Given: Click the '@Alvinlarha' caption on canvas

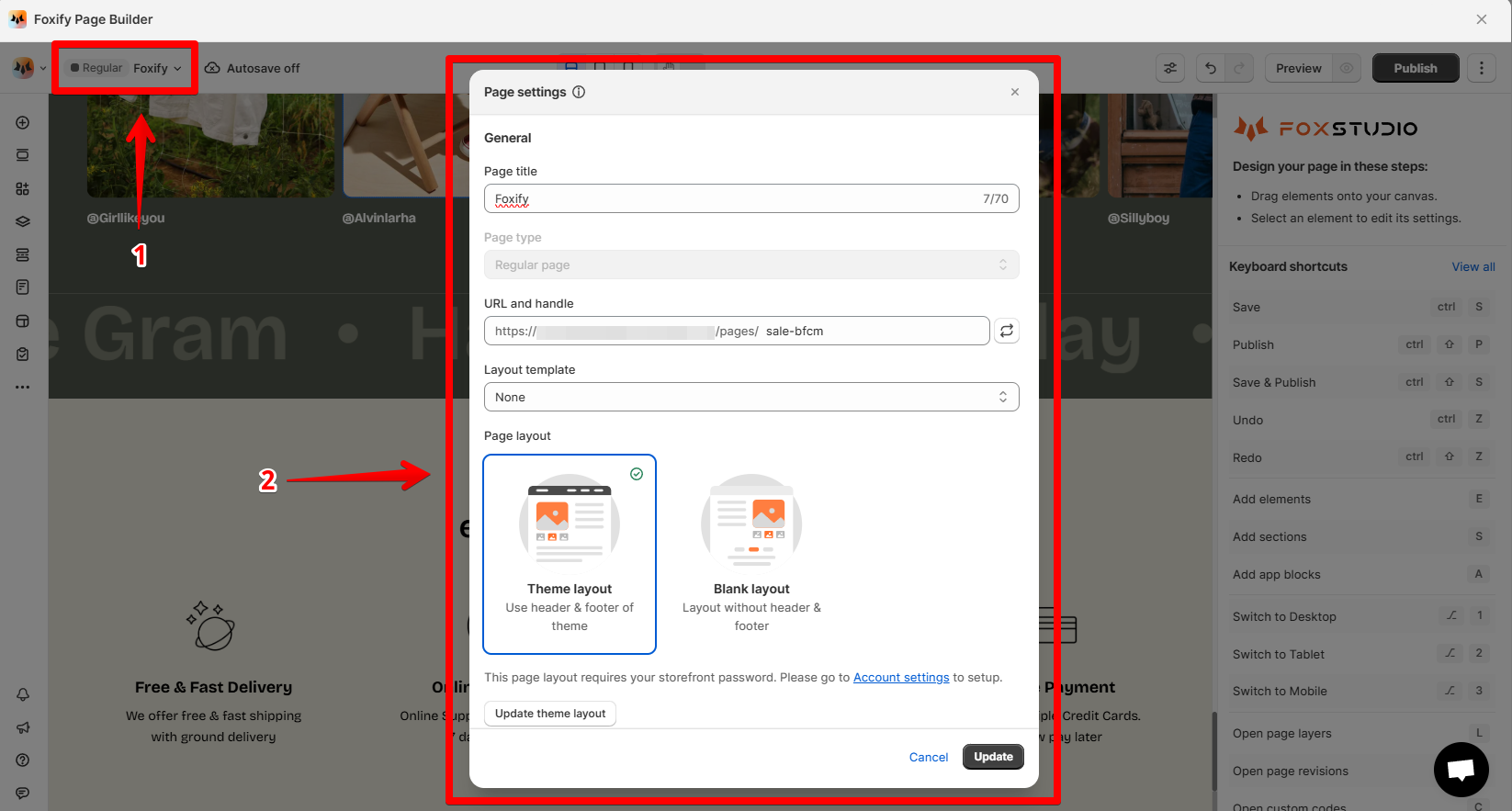Looking at the screenshot, I should 378,218.
